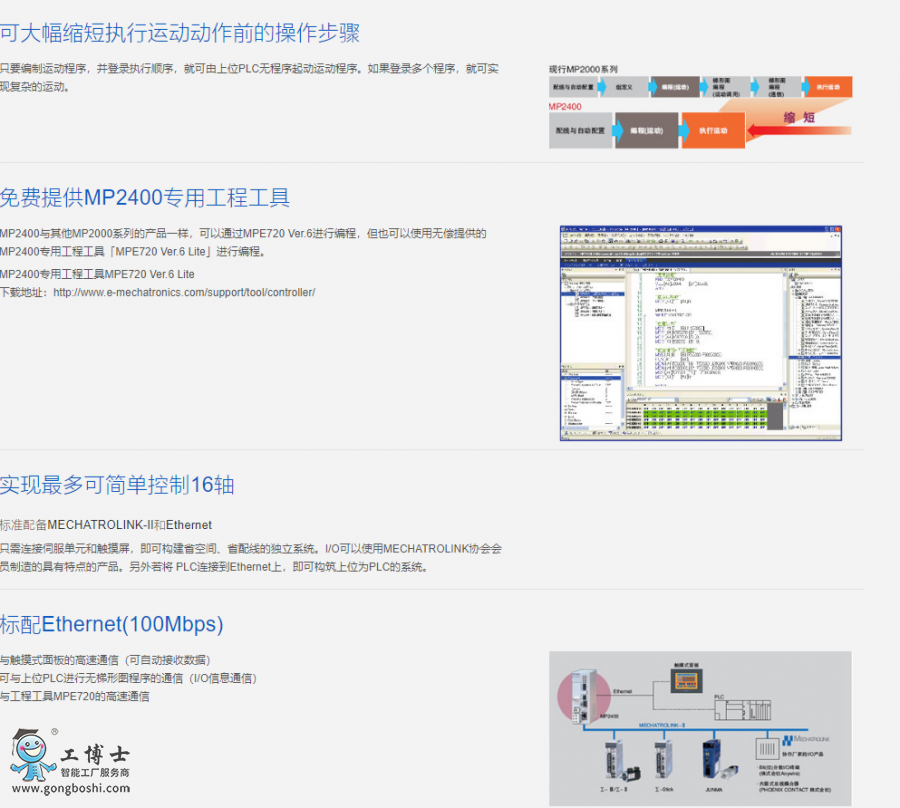Click heading 免费提供MP2400专用工程工具

click(145, 197)
